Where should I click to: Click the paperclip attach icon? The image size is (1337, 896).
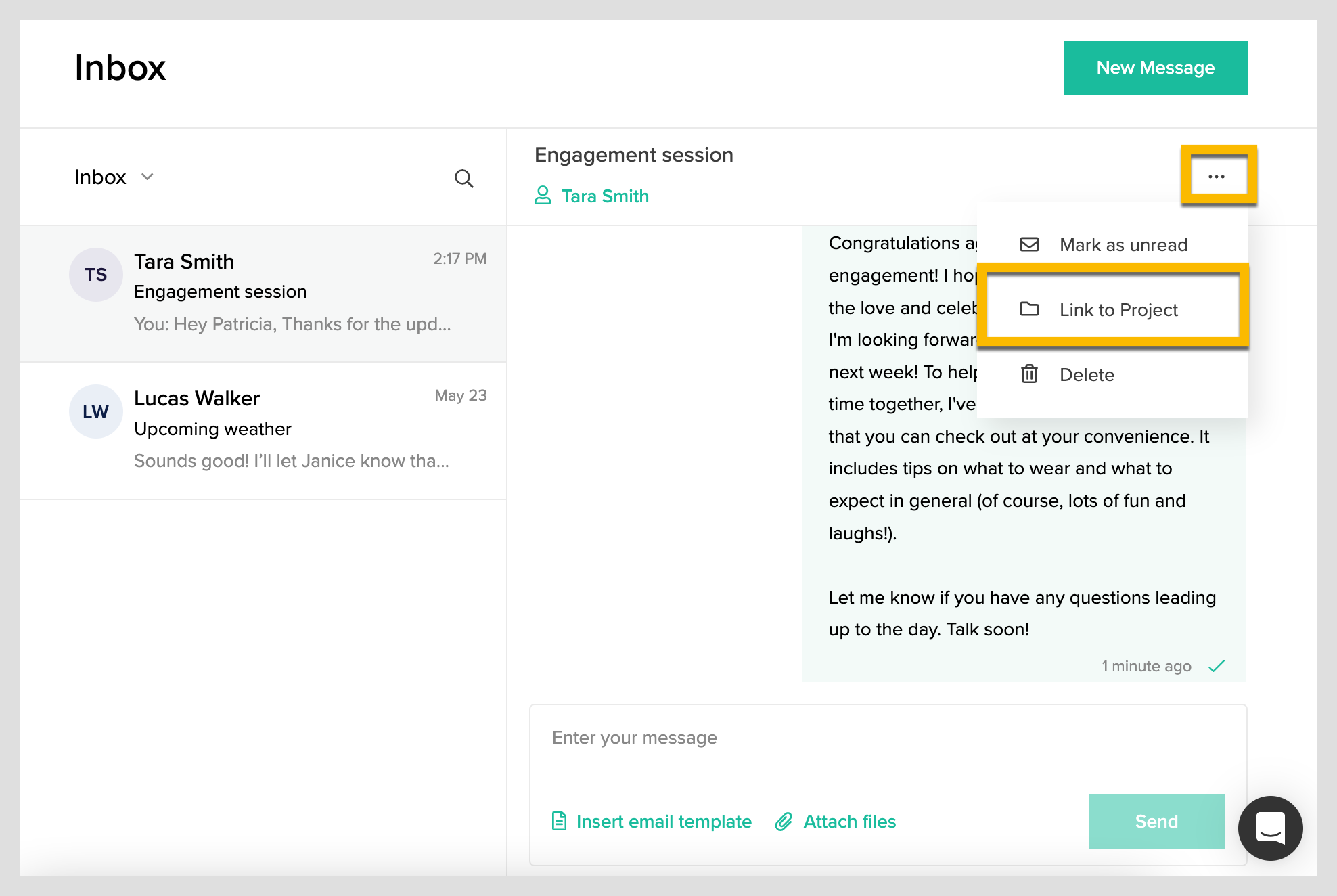pos(784,822)
